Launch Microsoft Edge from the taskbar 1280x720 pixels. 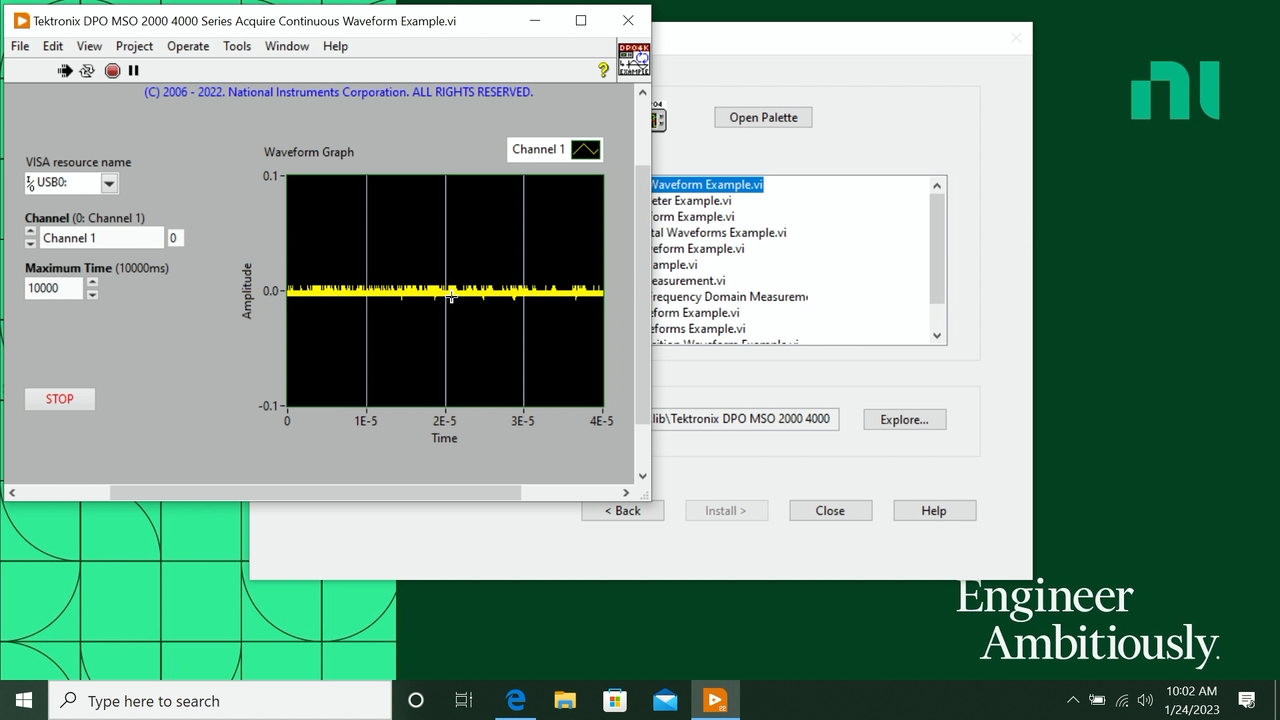(x=515, y=700)
